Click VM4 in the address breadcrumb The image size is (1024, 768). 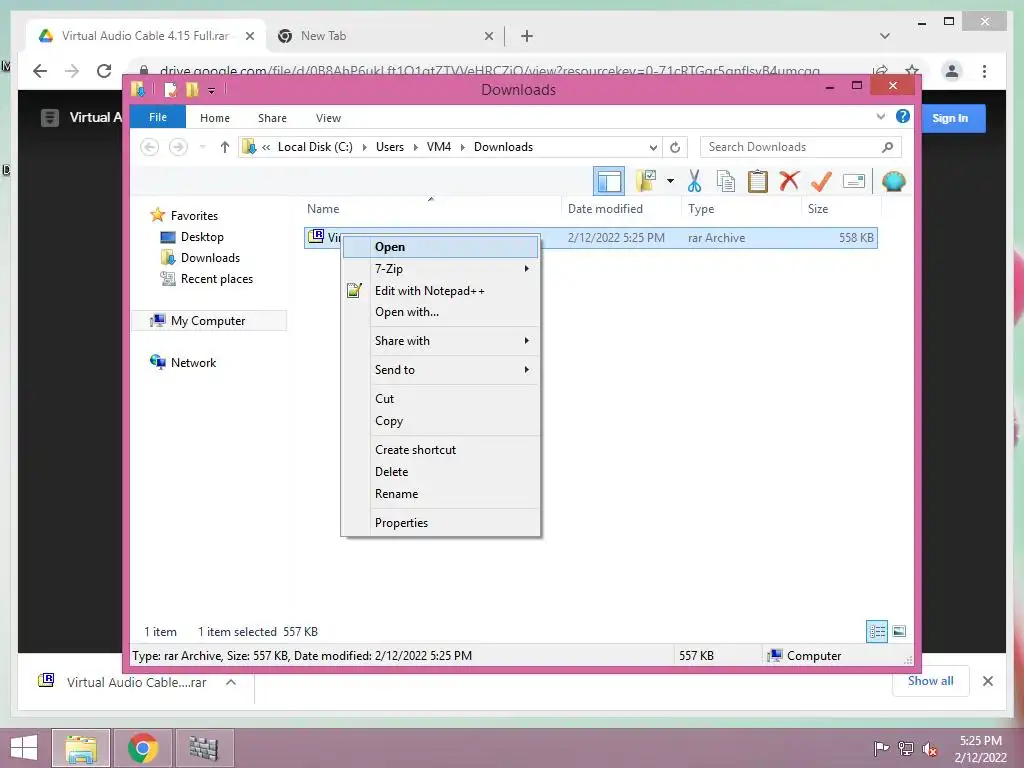point(439,147)
